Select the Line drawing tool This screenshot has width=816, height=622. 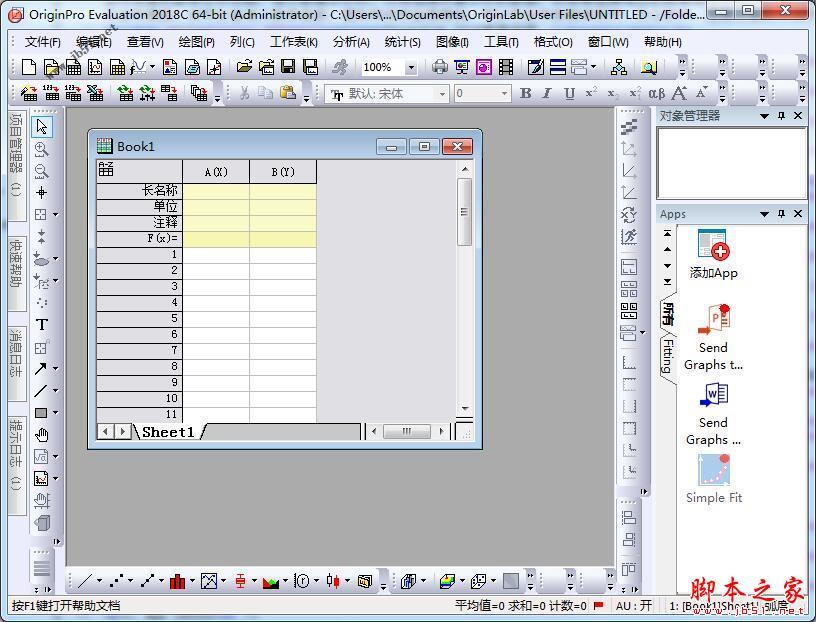(41, 390)
